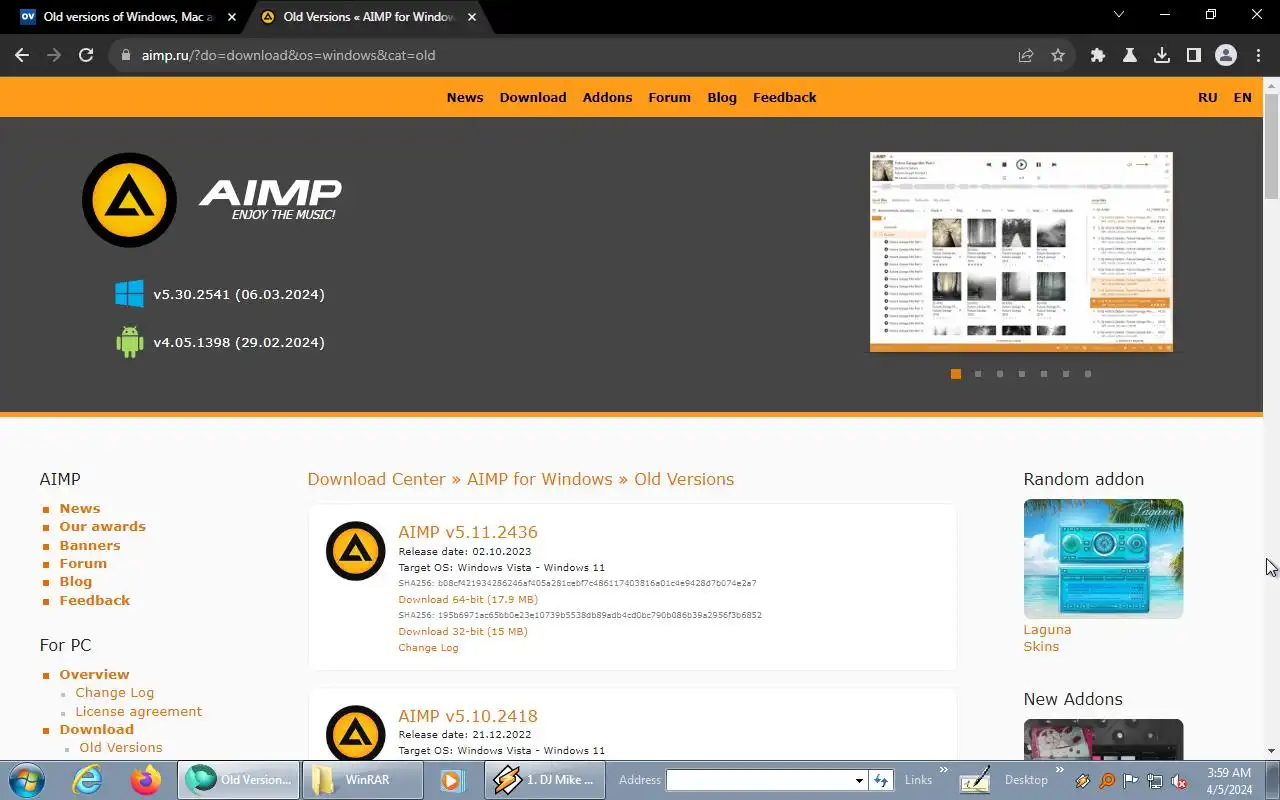Click the site info lock icon
Image resolution: width=1280 pixels, height=800 pixels.
point(126,56)
